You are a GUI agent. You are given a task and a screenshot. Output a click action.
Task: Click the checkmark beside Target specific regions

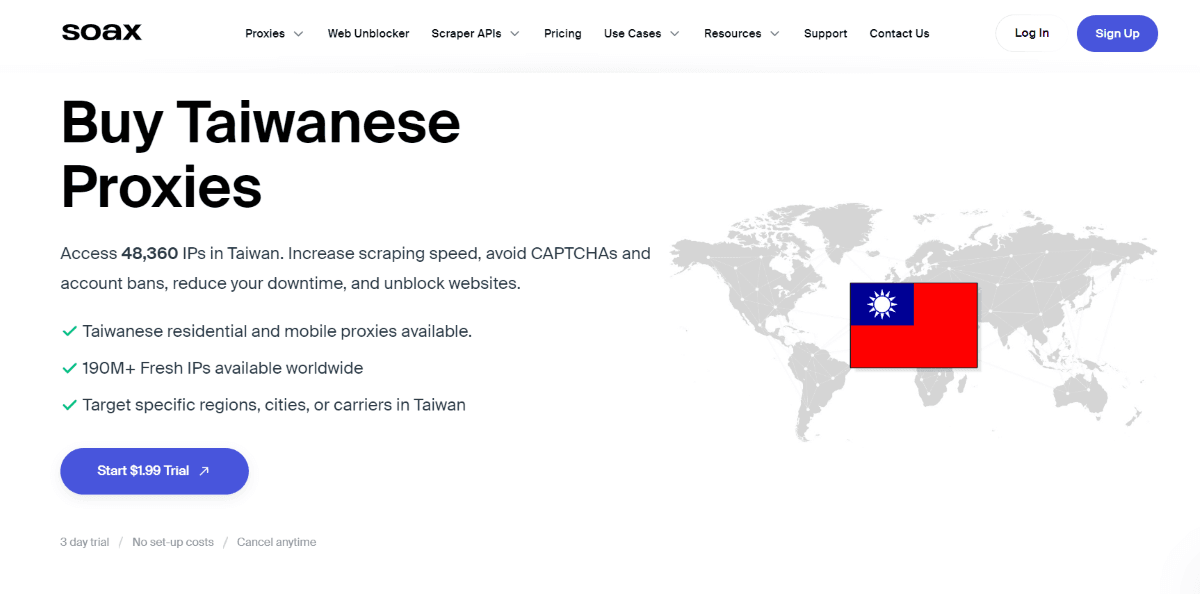(x=69, y=405)
